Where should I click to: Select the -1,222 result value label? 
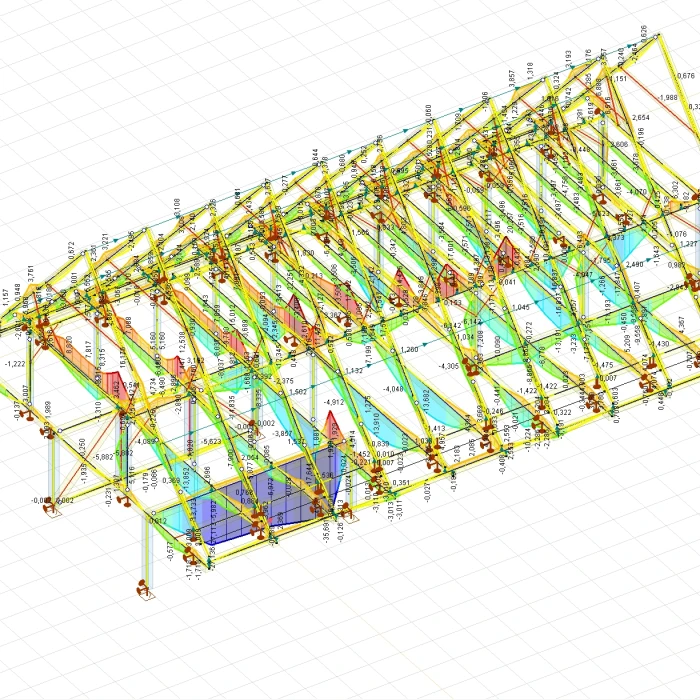15,364
